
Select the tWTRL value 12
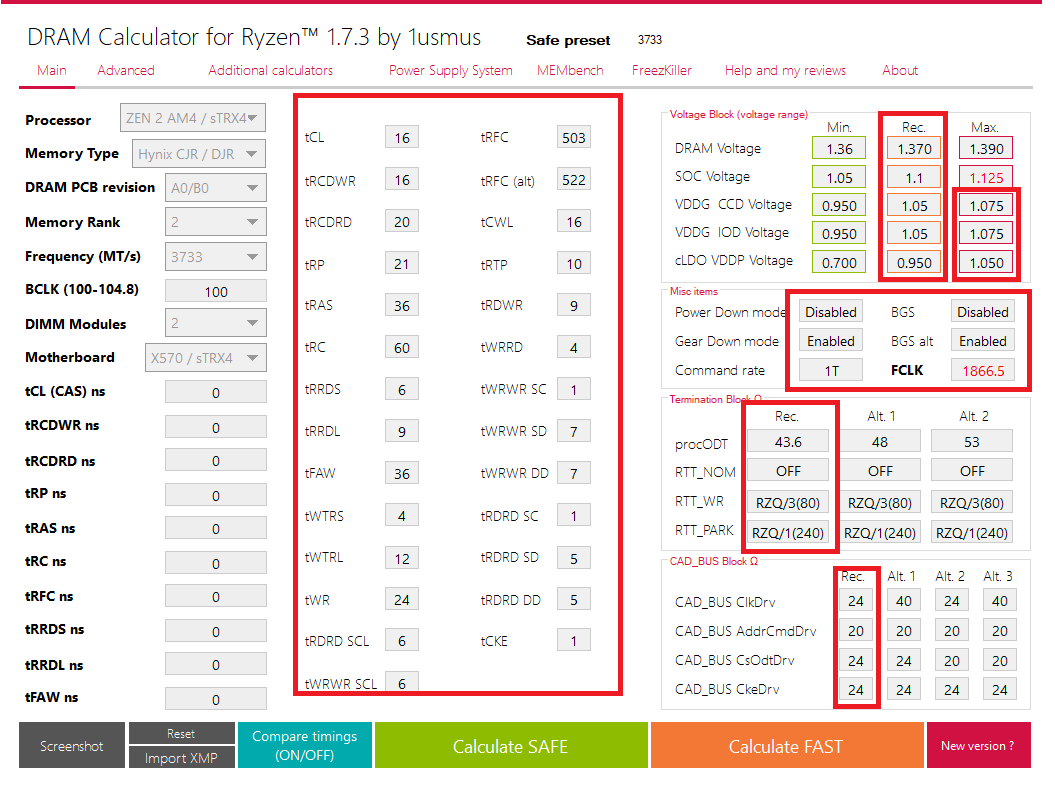[x=402, y=558]
